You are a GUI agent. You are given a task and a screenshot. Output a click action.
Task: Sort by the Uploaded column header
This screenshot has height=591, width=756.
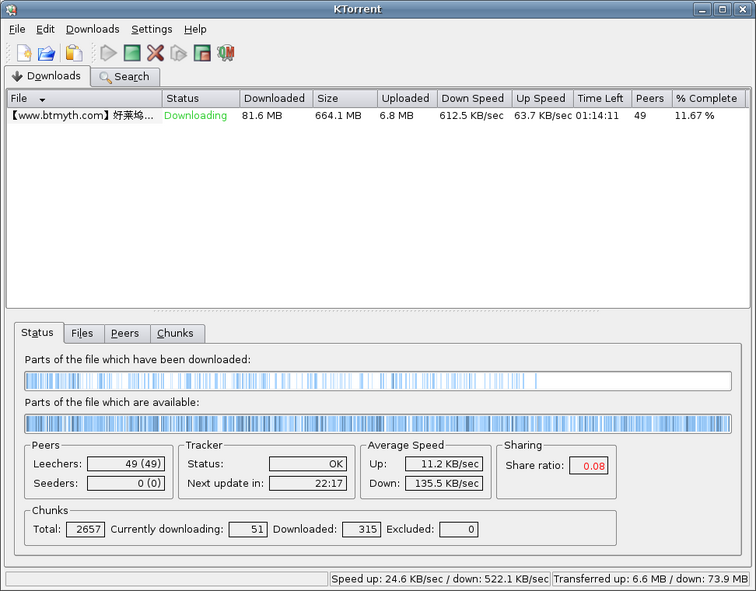[x=407, y=98]
